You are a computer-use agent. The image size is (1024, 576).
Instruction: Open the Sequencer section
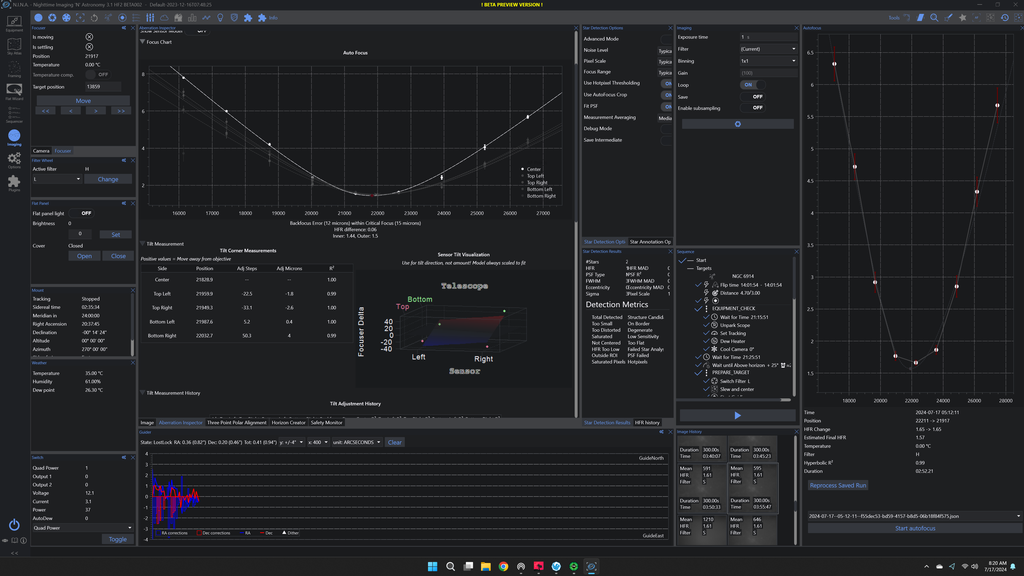14,114
